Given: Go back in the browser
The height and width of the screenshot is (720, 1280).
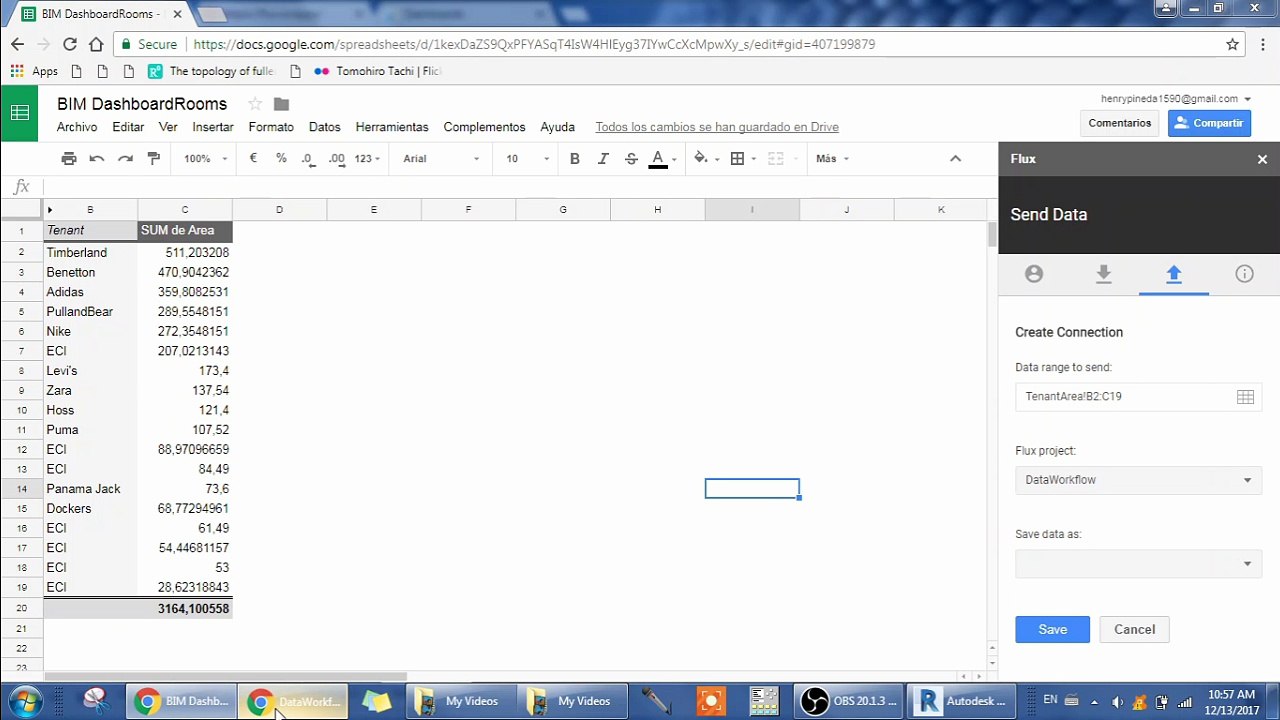Looking at the screenshot, I should tap(17, 44).
